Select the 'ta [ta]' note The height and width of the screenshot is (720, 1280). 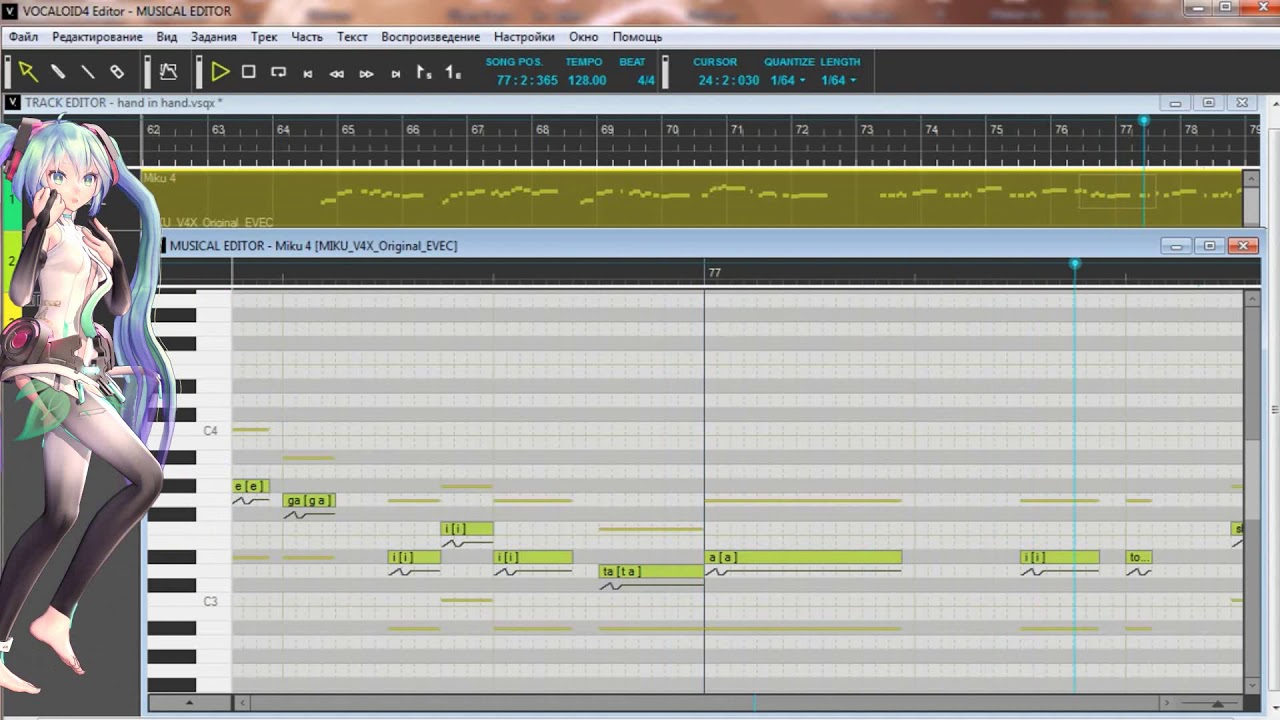click(651, 571)
